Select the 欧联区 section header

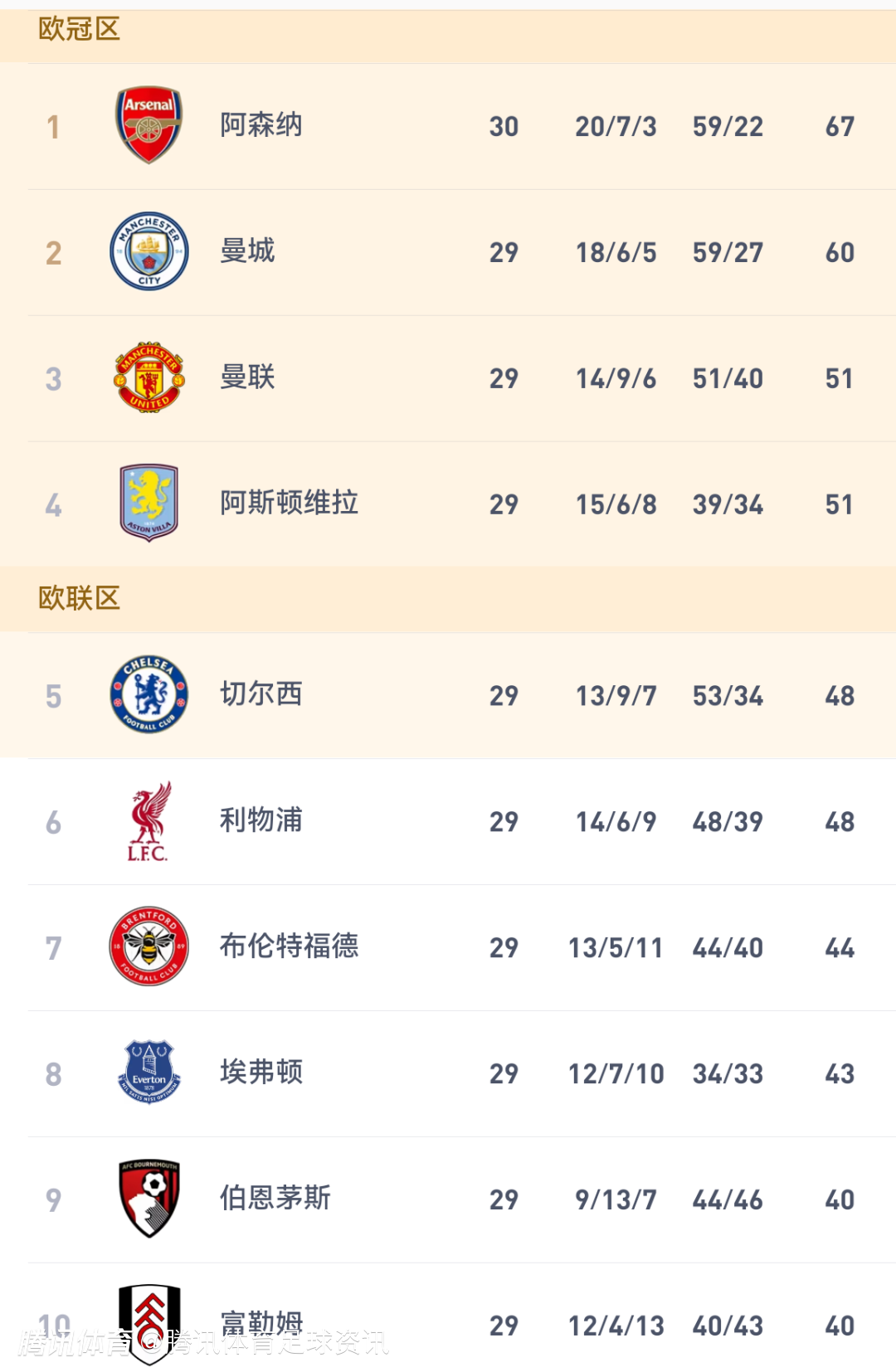tap(80, 598)
